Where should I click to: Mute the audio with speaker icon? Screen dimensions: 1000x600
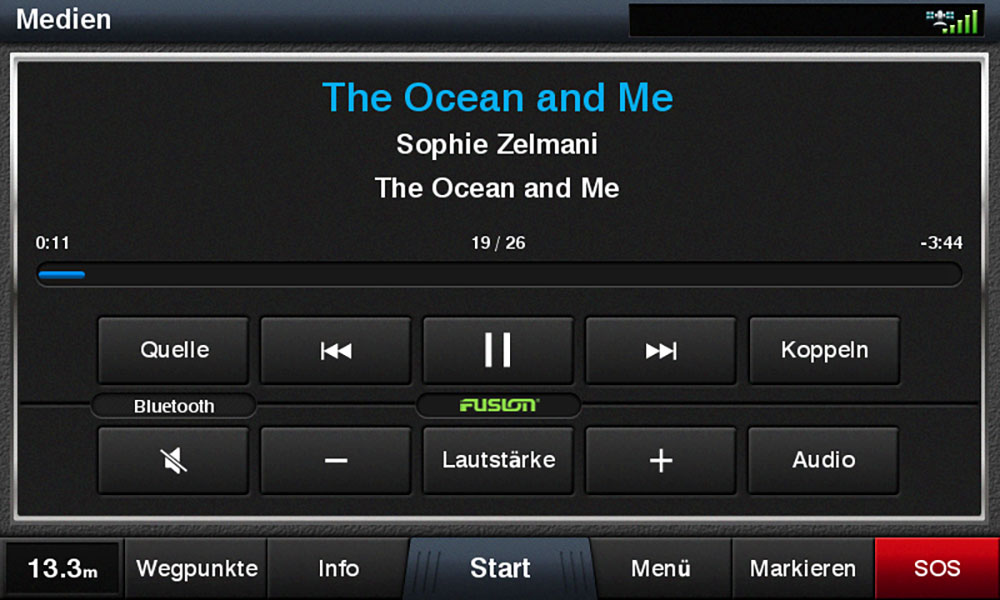pos(173,460)
